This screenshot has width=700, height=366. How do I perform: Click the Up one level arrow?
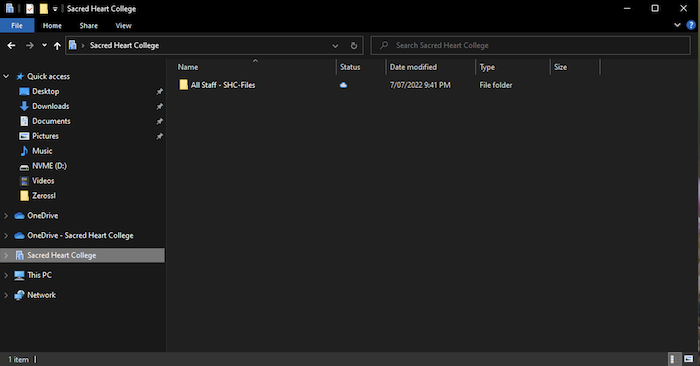point(57,46)
